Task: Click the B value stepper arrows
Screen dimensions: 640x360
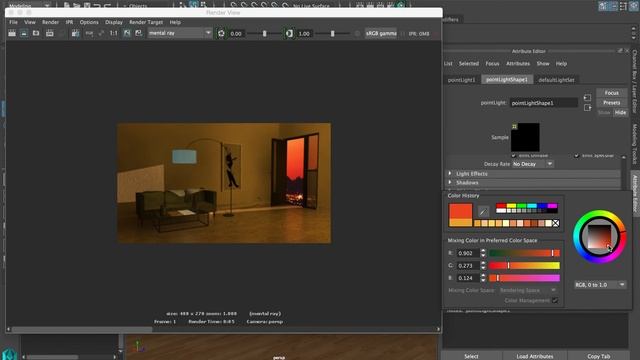Action: 483,278
